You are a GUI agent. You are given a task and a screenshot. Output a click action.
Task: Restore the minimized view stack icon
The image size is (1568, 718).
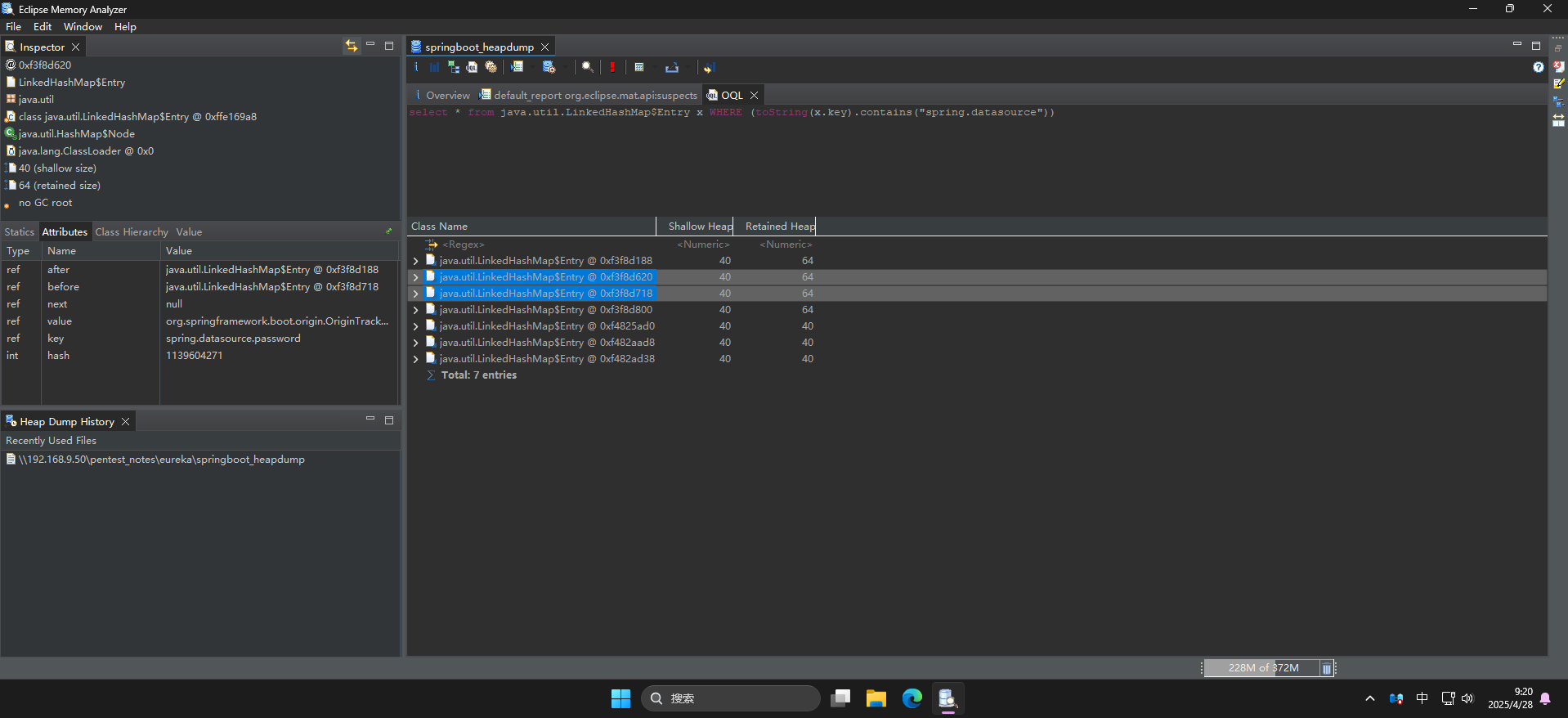(x=1558, y=48)
